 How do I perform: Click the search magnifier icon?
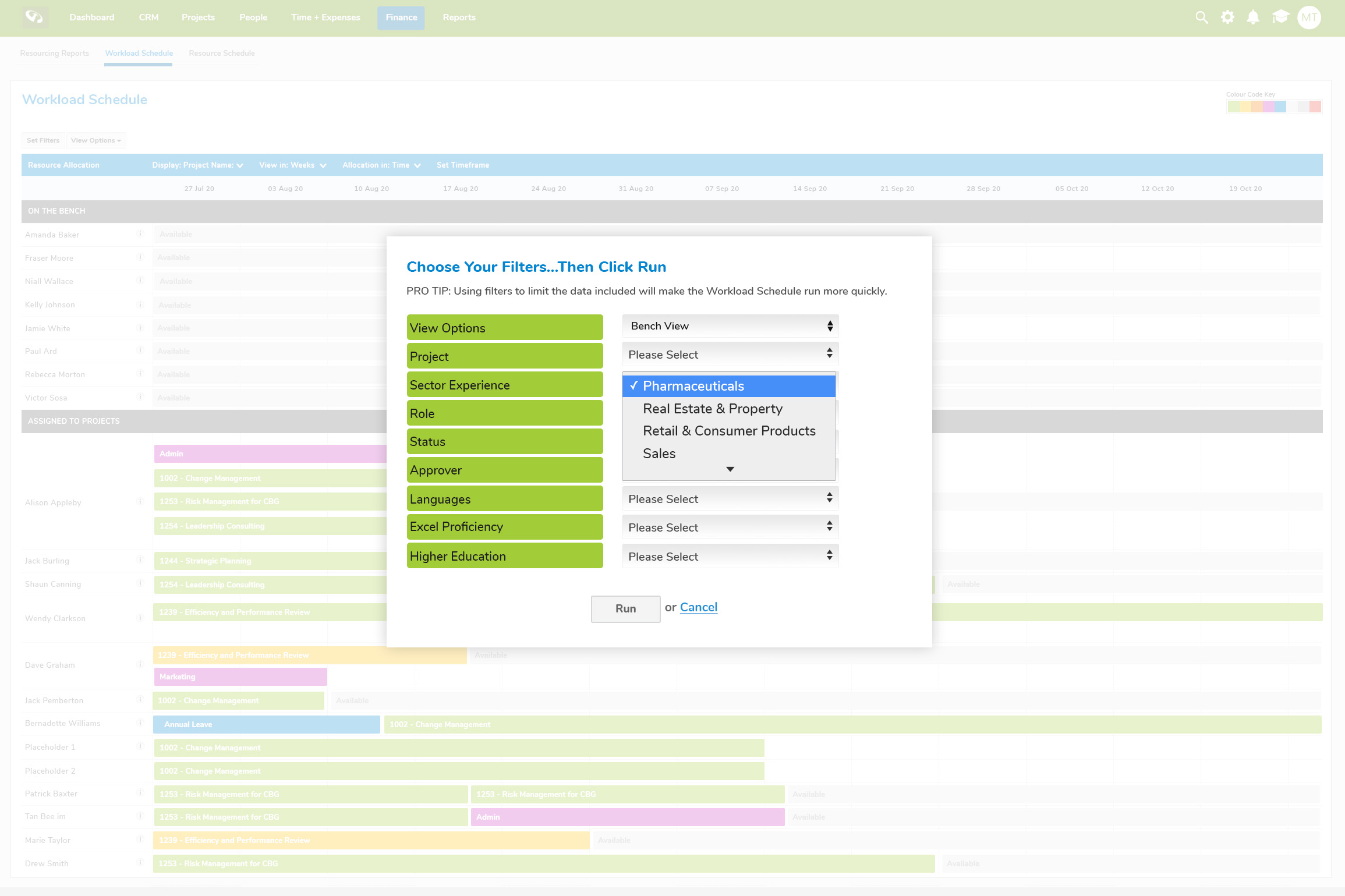pos(1201,17)
